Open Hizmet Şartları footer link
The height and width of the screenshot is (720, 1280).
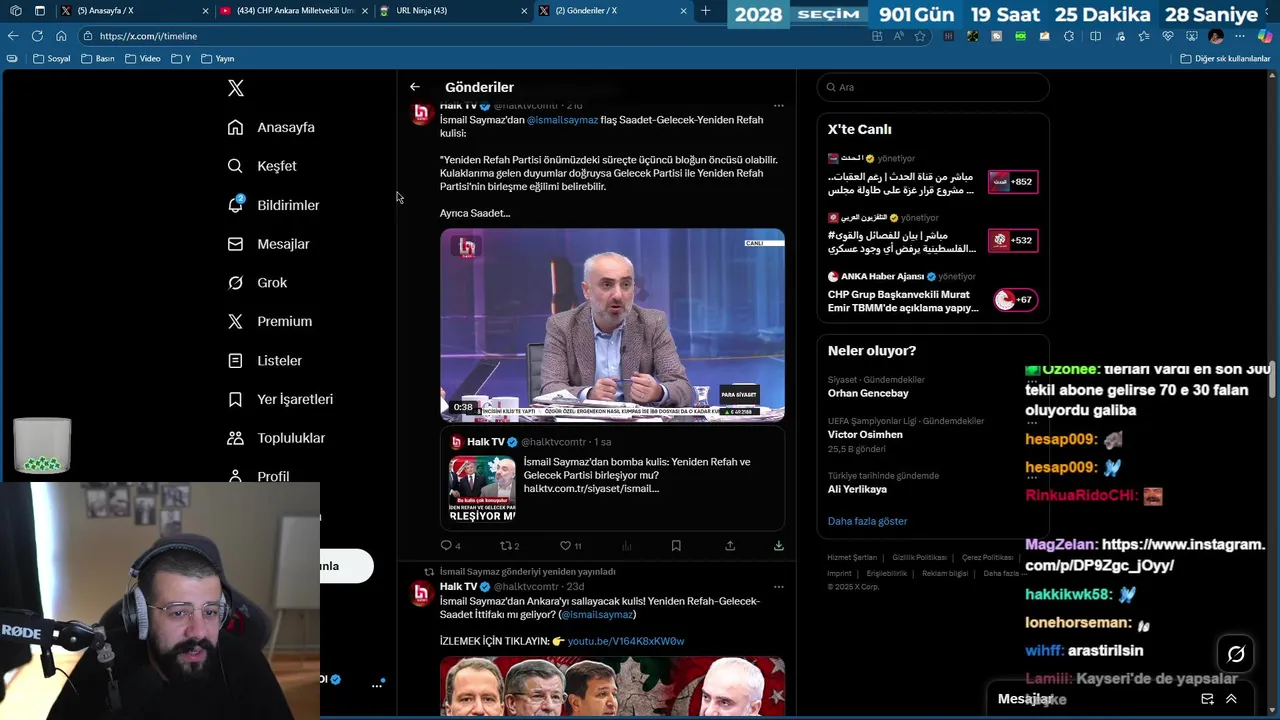tap(852, 557)
